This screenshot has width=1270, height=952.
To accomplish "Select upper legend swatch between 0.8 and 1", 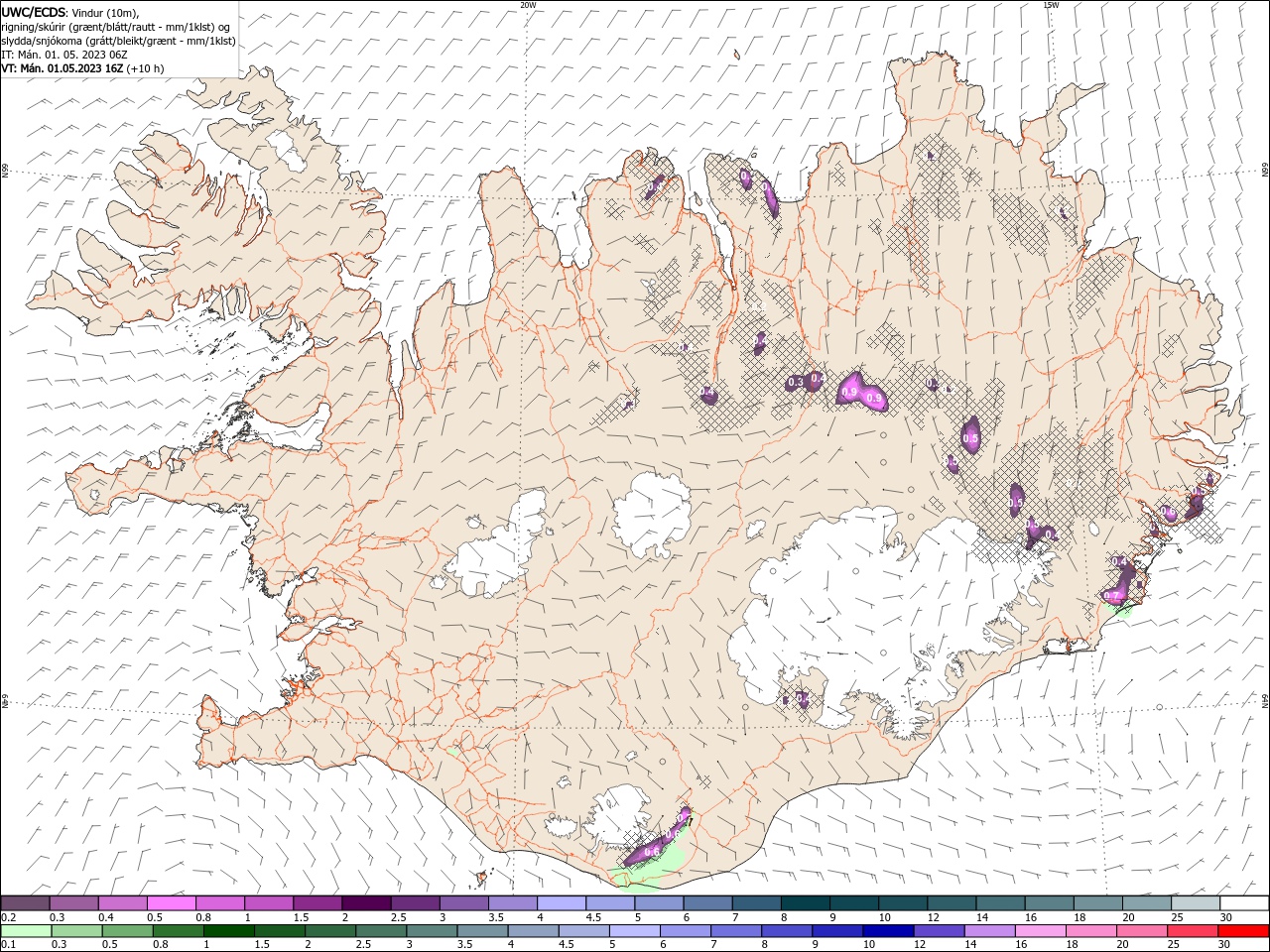I will click(220, 903).
